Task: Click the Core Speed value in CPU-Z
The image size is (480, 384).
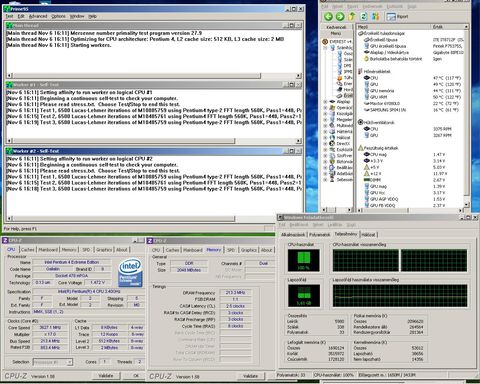Action: pyautogui.click(x=50, y=327)
